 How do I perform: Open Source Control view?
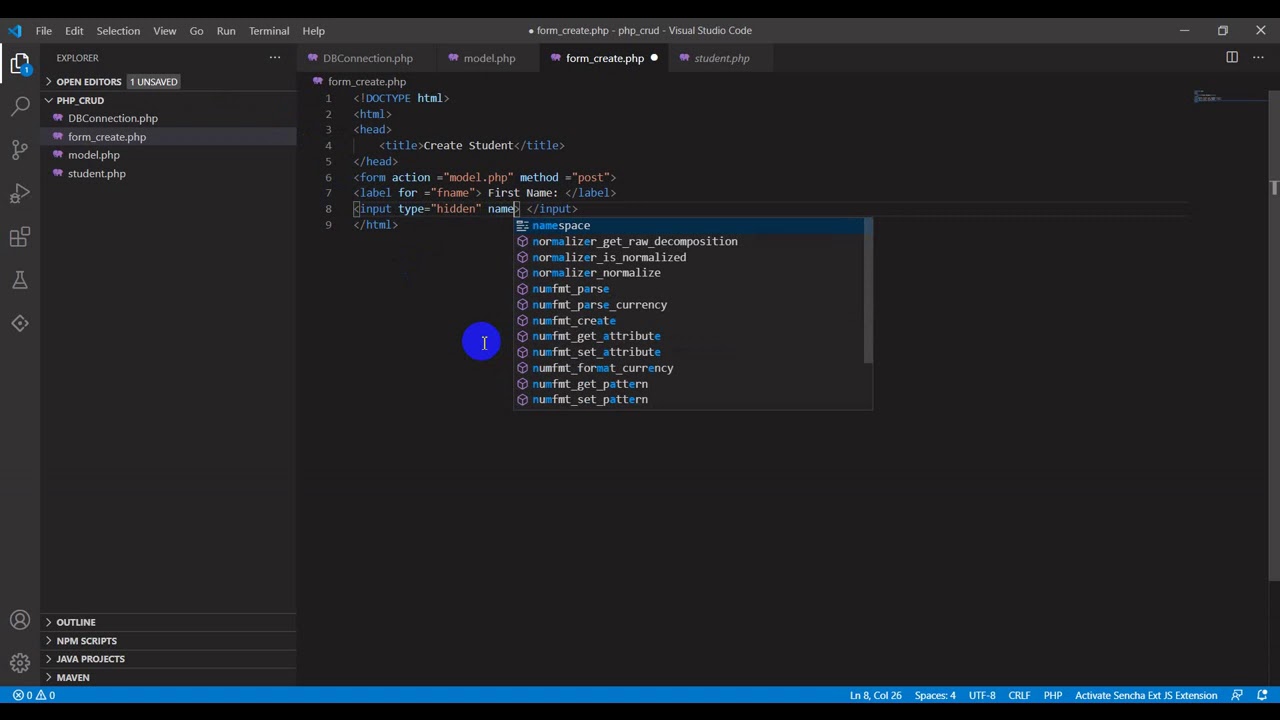(20, 149)
